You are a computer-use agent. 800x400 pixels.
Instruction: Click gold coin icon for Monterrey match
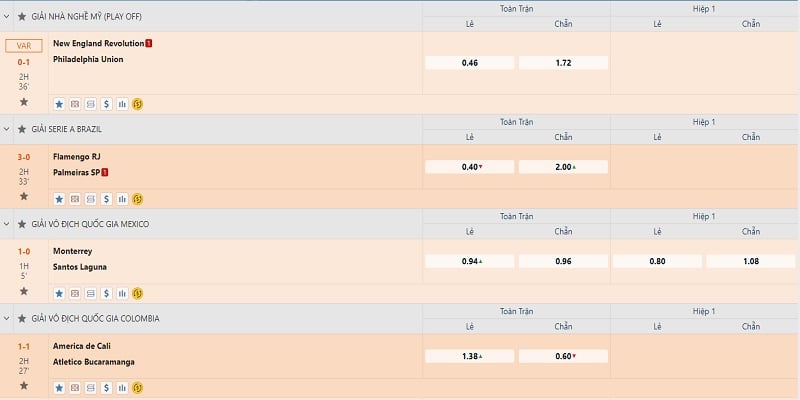coord(138,293)
